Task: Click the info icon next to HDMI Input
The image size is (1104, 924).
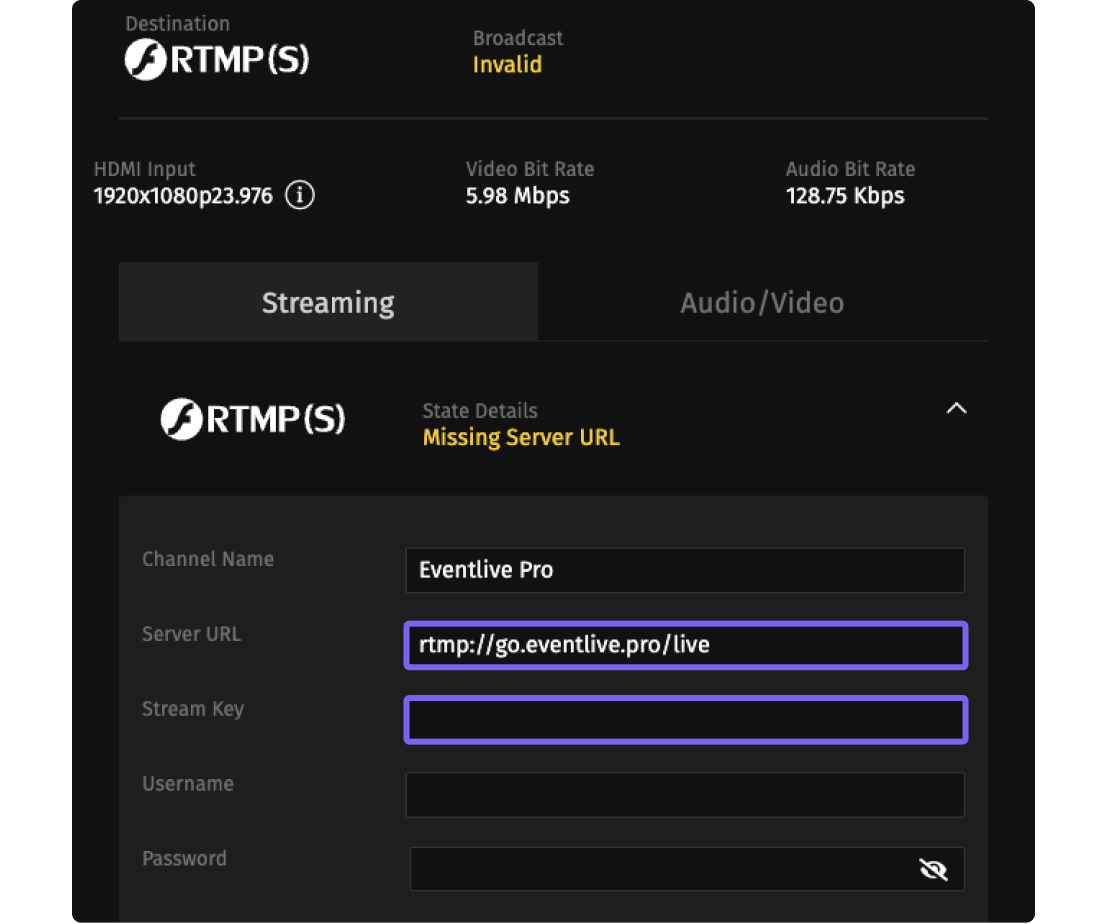Action: (300, 195)
